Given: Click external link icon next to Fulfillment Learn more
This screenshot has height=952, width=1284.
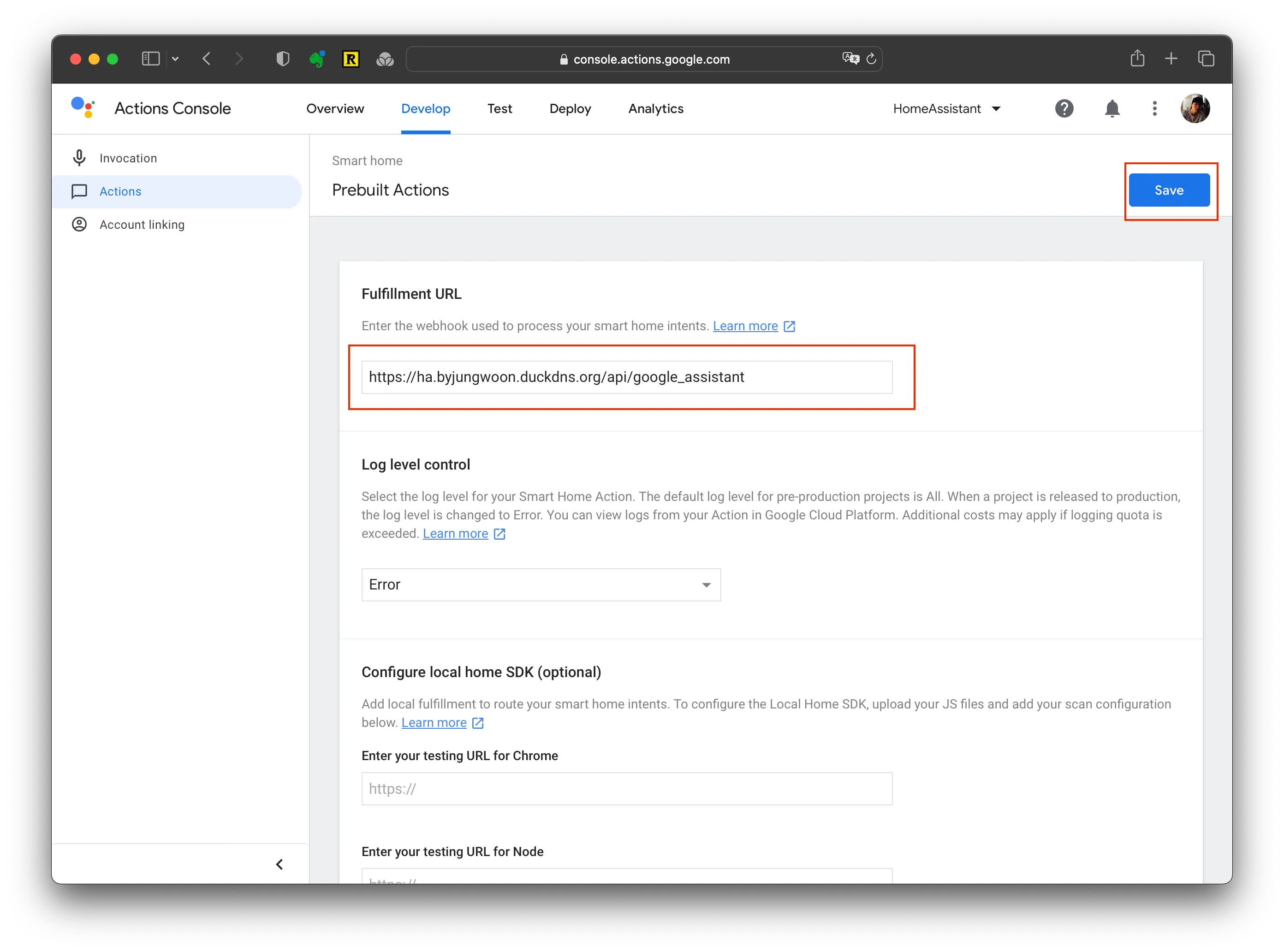Looking at the screenshot, I should click(x=790, y=326).
